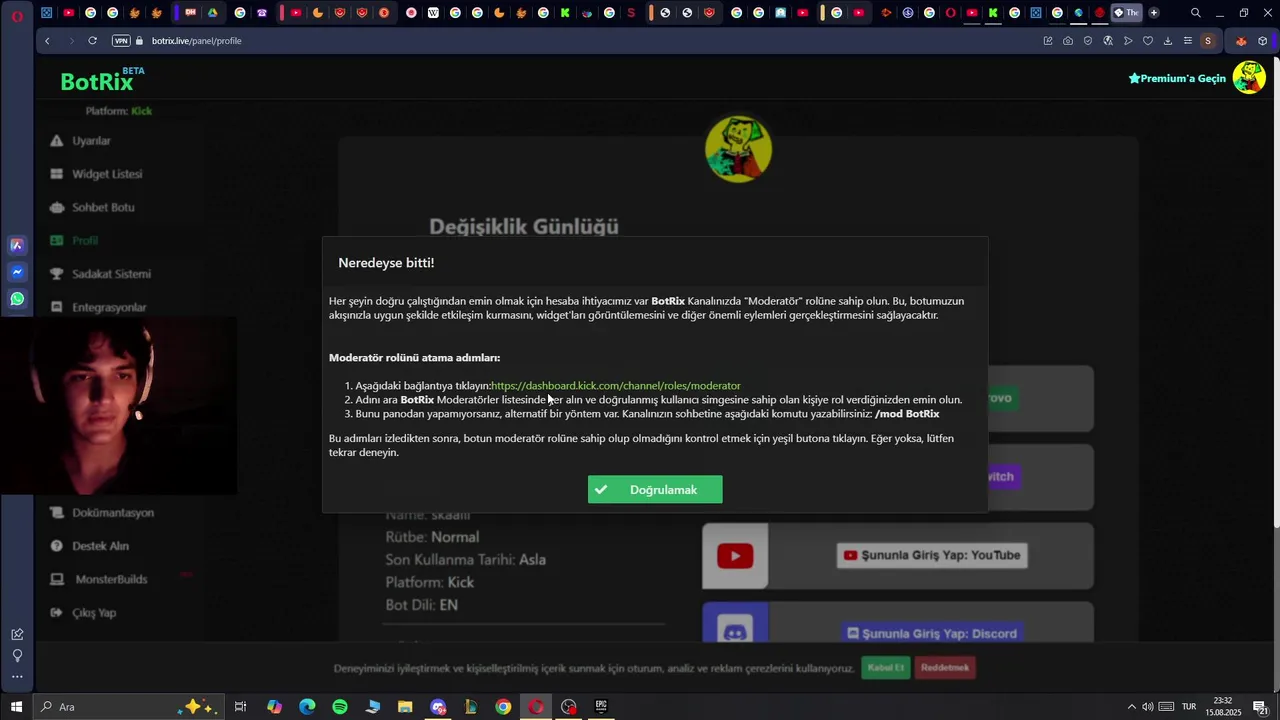Open tab search magnifier in title bar
The width and height of the screenshot is (1280, 720).
pyautogui.click(x=1196, y=13)
